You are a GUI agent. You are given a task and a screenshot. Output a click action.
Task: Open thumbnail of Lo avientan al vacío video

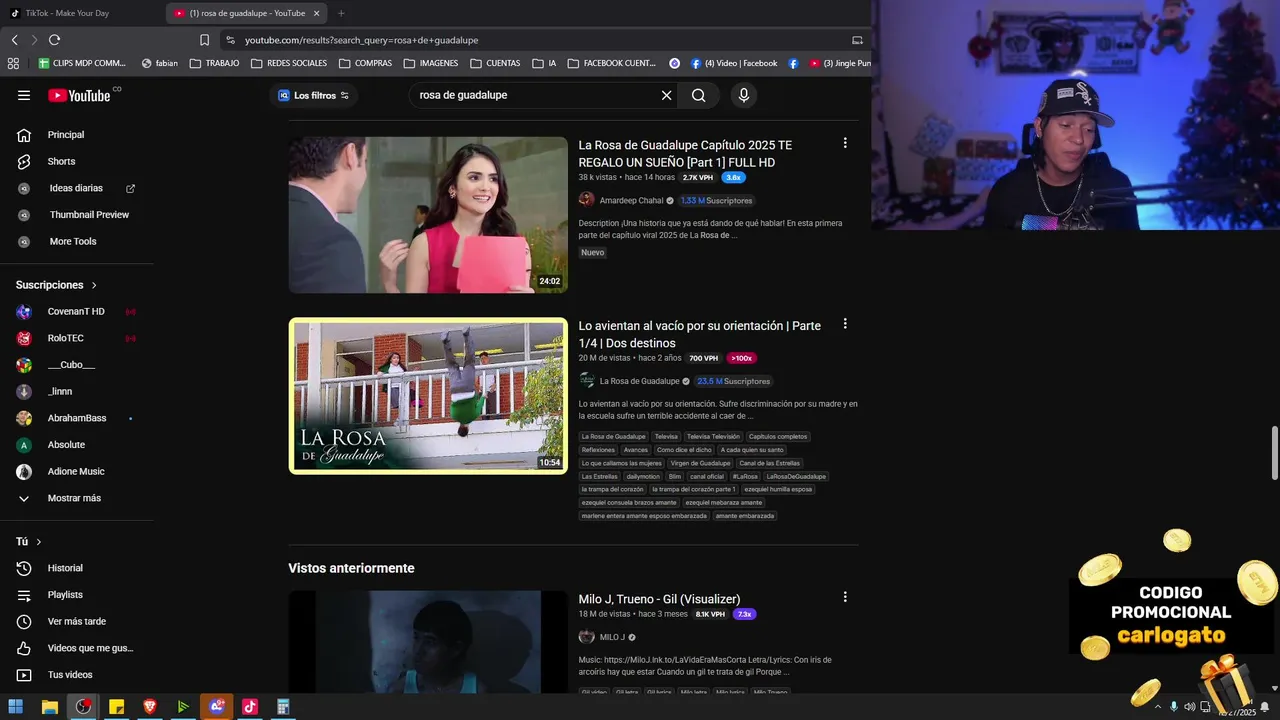pyautogui.click(x=428, y=395)
